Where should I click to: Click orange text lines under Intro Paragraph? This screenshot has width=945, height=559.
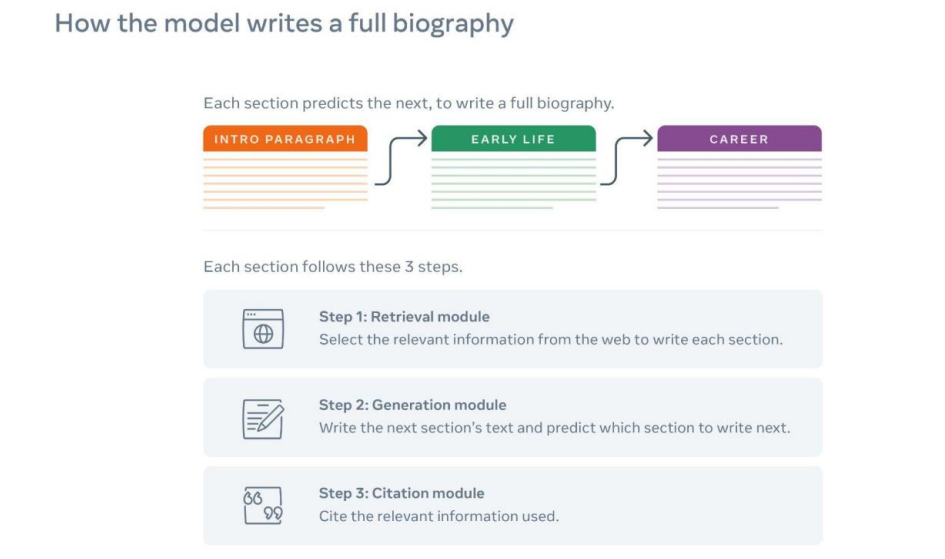point(285,183)
